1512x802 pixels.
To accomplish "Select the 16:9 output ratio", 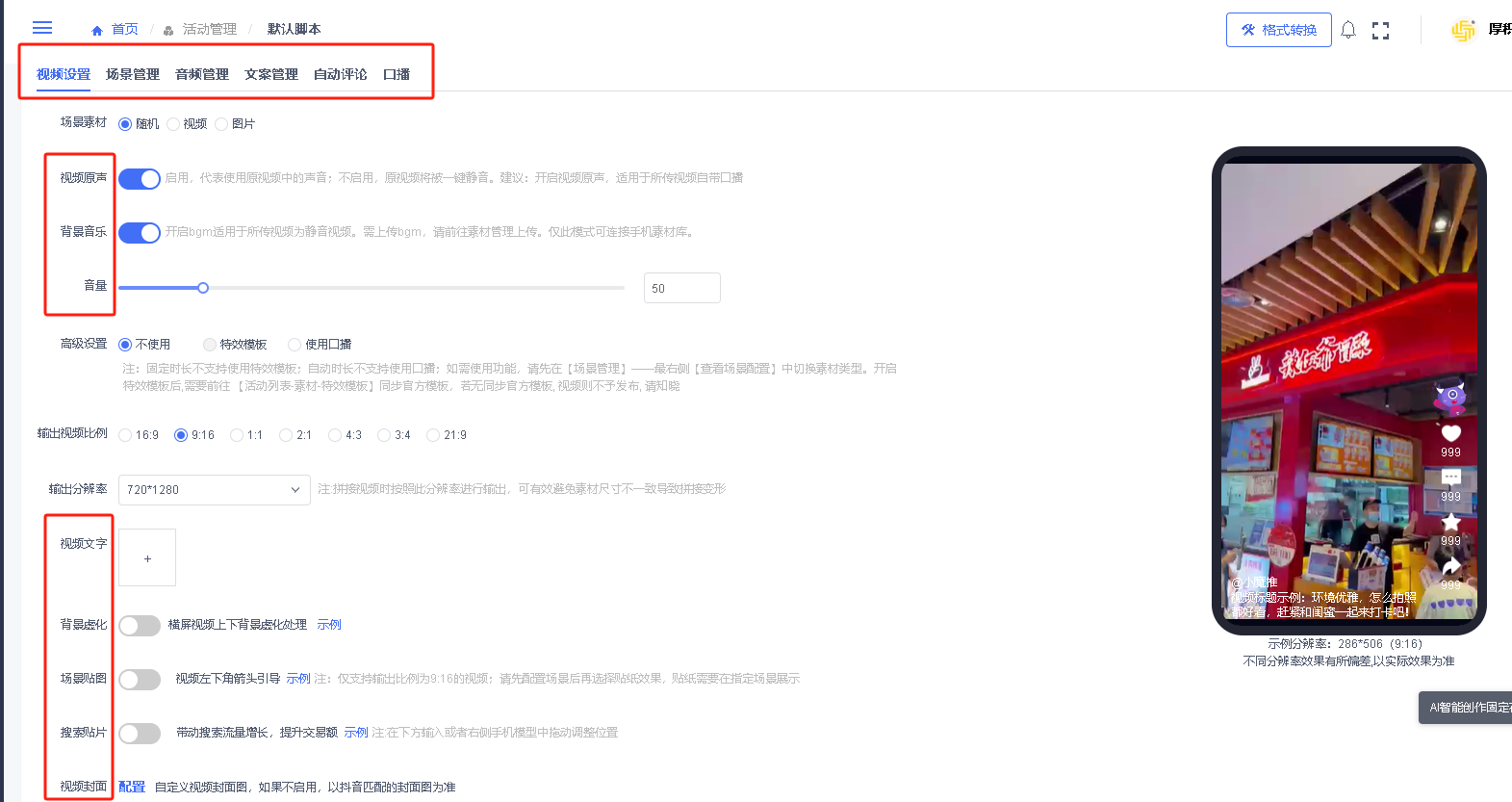I will coord(126,435).
